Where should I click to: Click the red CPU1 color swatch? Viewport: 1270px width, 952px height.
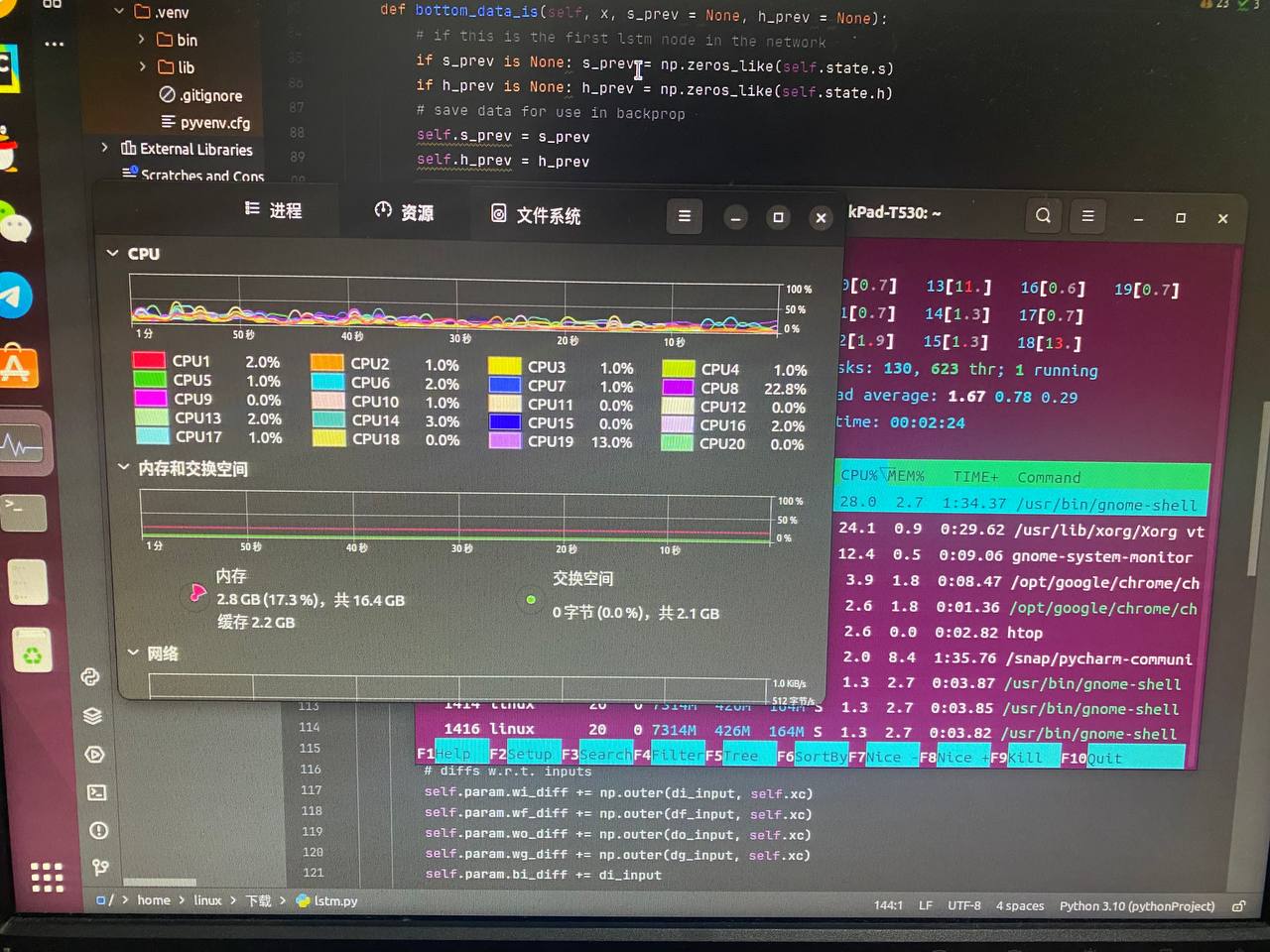pyautogui.click(x=149, y=361)
